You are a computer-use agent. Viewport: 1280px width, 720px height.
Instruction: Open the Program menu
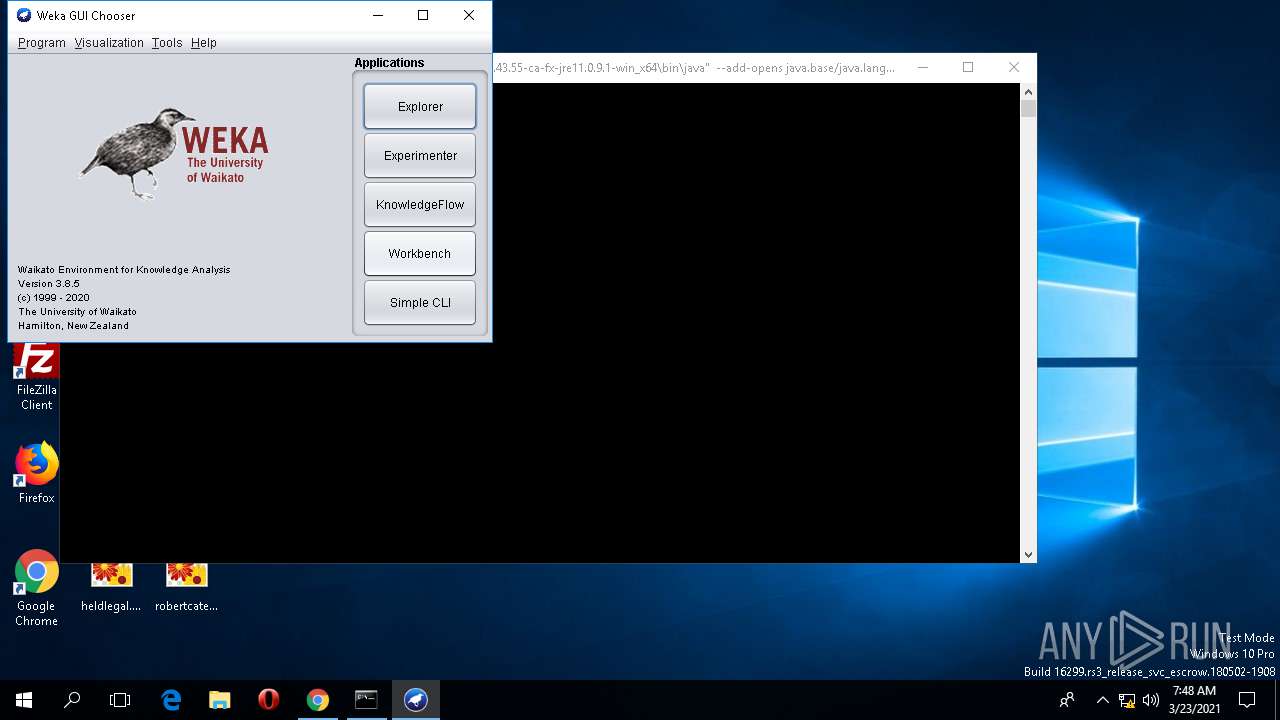(42, 43)
